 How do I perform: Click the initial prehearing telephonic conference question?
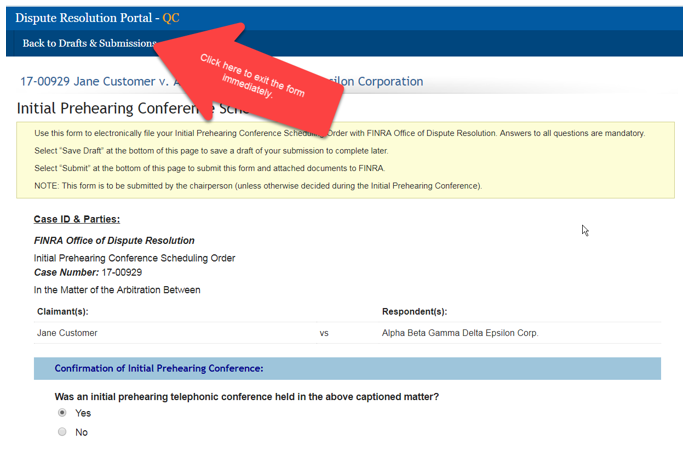pos(246,396)
